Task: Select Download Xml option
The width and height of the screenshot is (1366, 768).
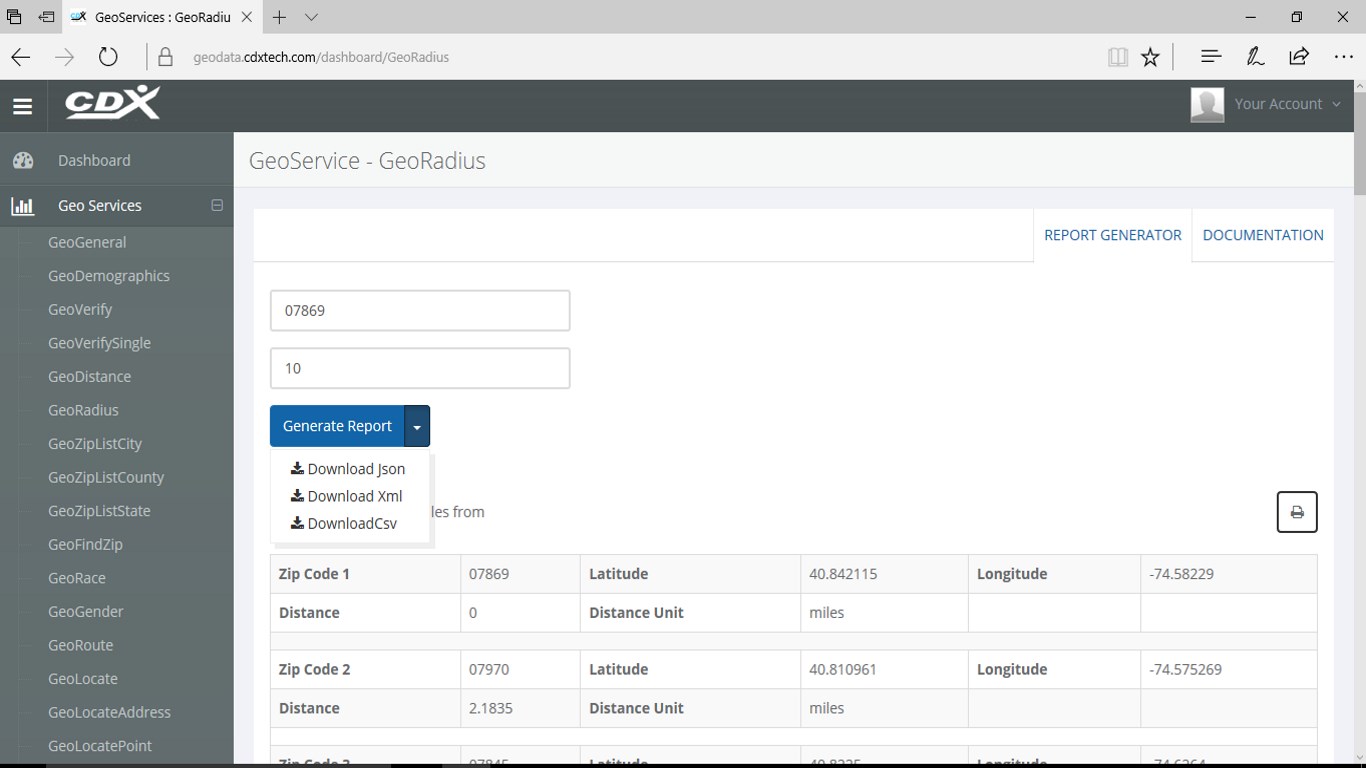Action: coord(347,496)
